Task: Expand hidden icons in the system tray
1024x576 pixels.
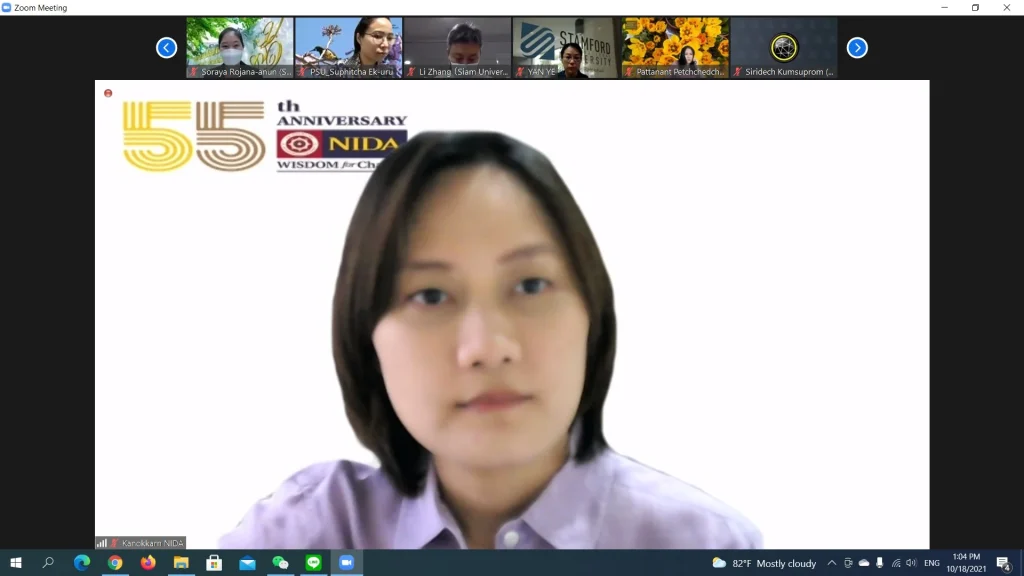Action: (x=832, y=563)
